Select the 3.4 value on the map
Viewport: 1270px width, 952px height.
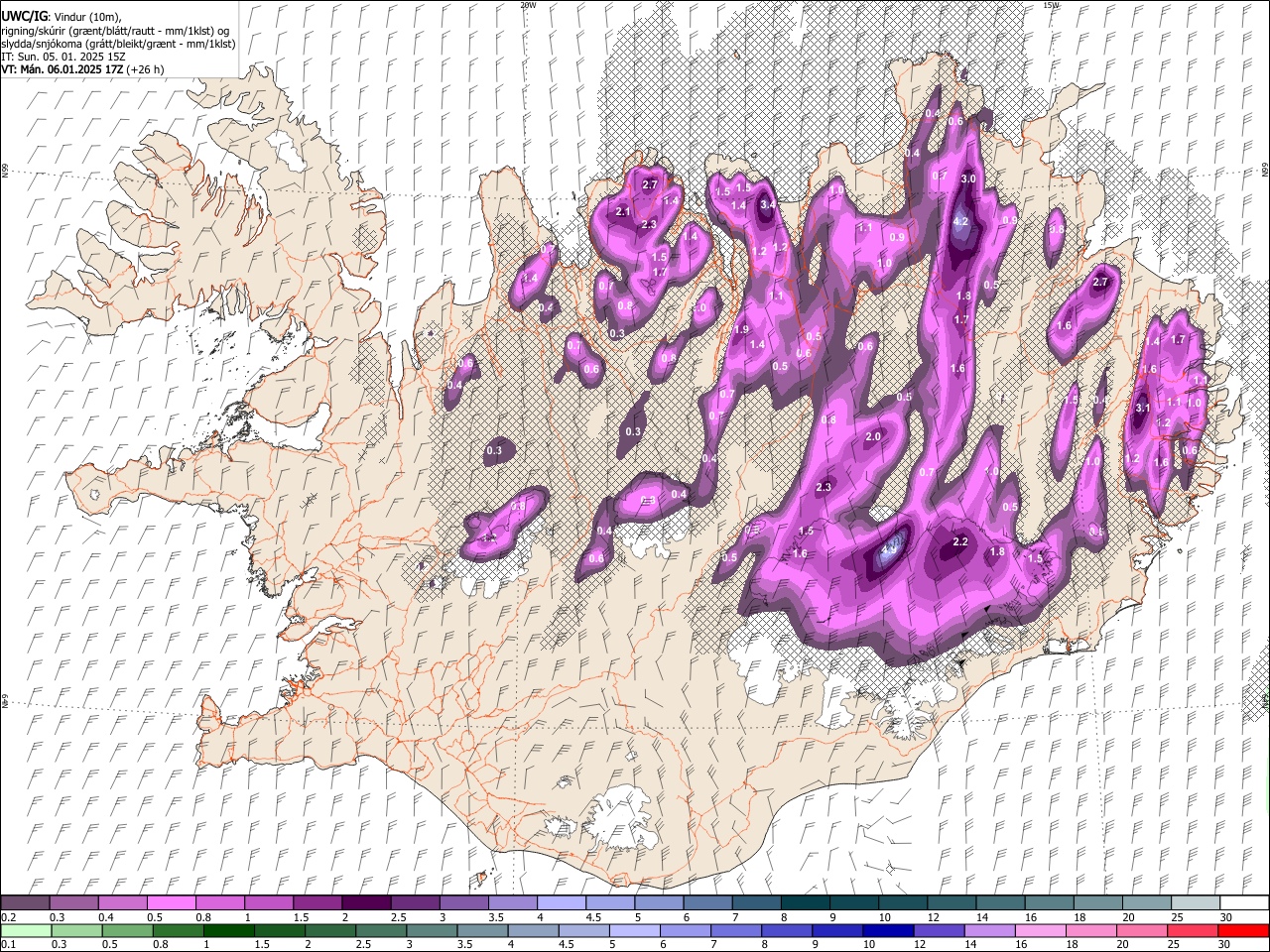(x=767, y=205)
